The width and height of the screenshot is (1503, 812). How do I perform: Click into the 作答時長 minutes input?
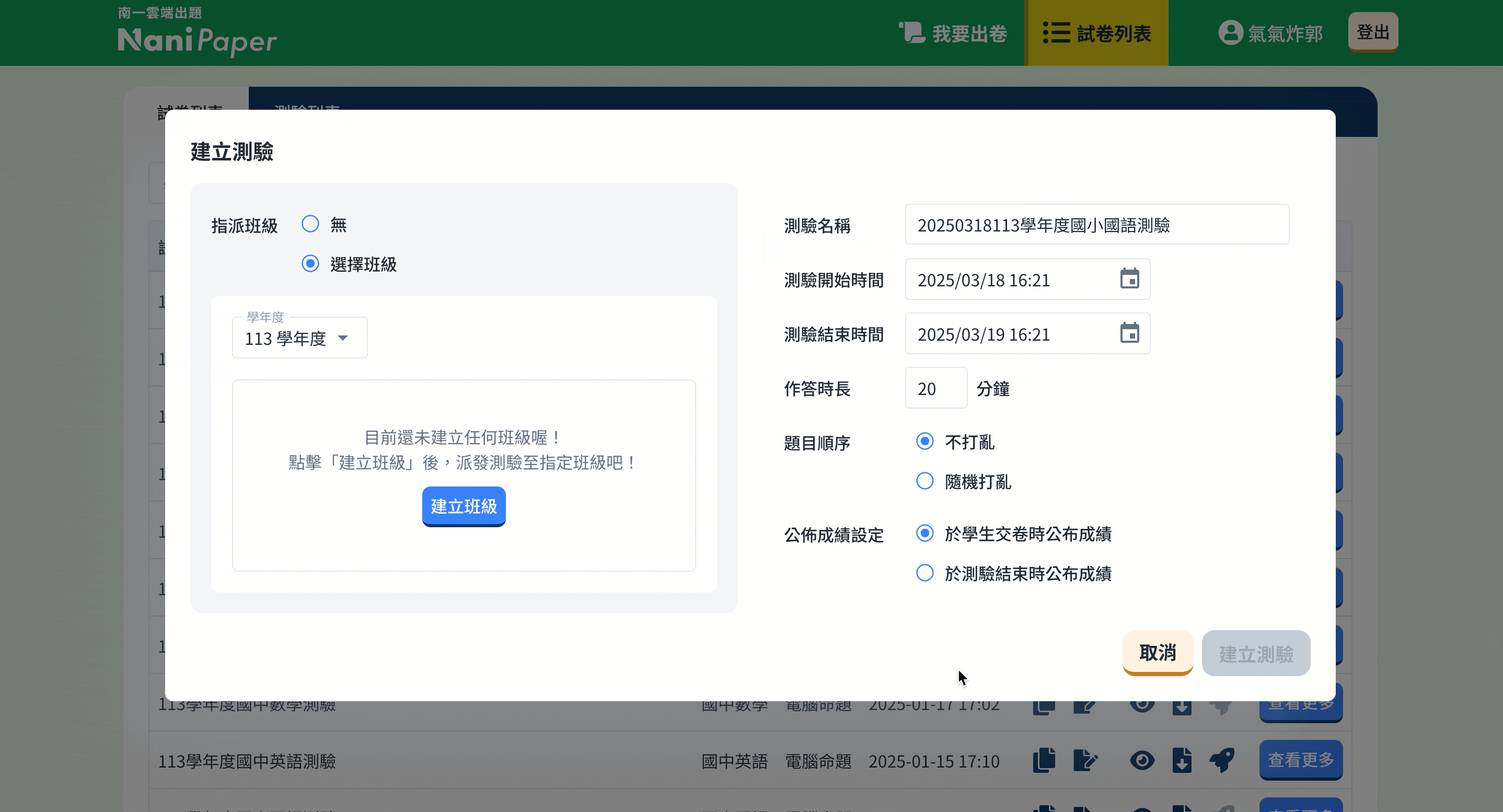[936, 388]
